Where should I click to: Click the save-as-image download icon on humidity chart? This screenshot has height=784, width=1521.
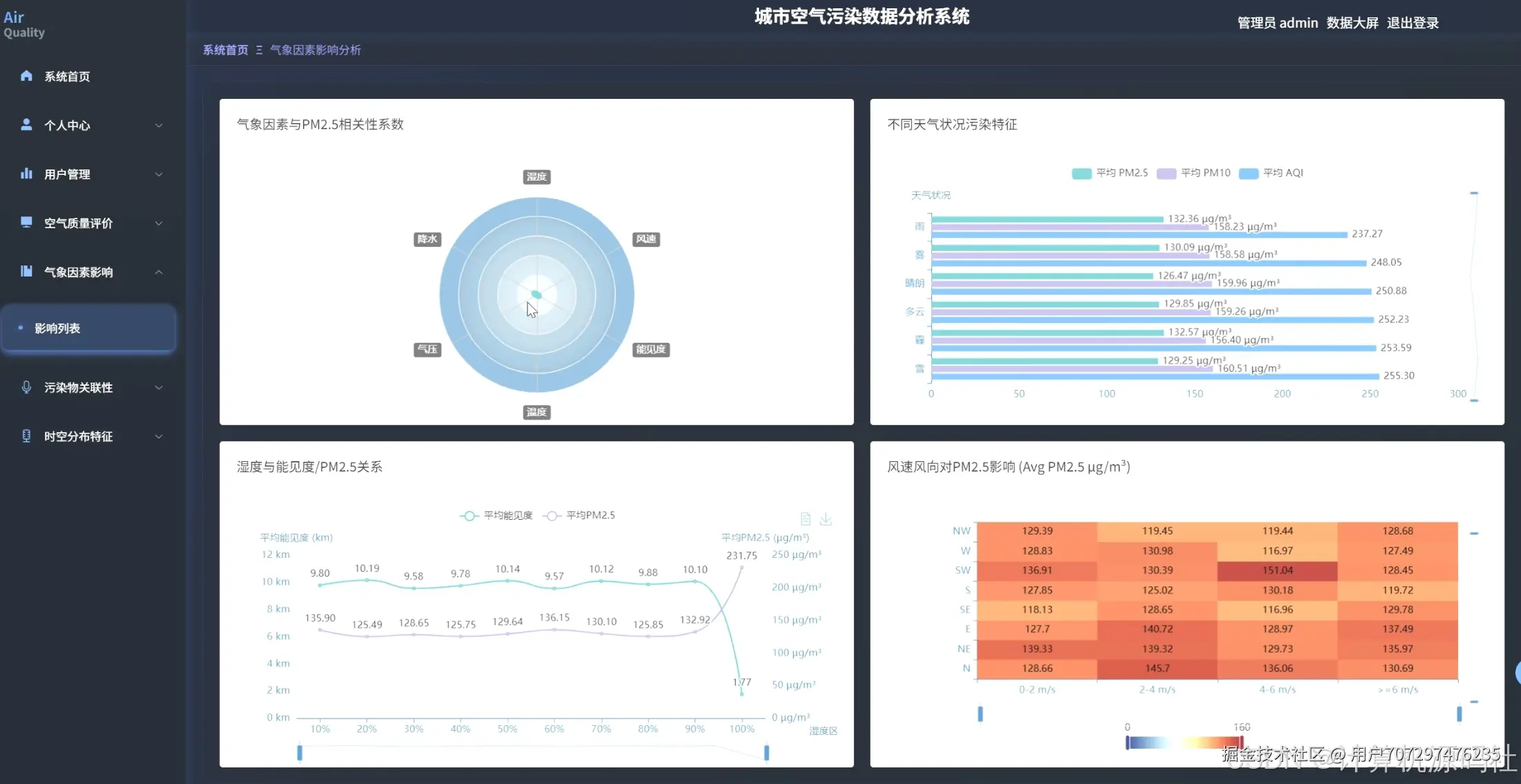click(x=825, y=519)
